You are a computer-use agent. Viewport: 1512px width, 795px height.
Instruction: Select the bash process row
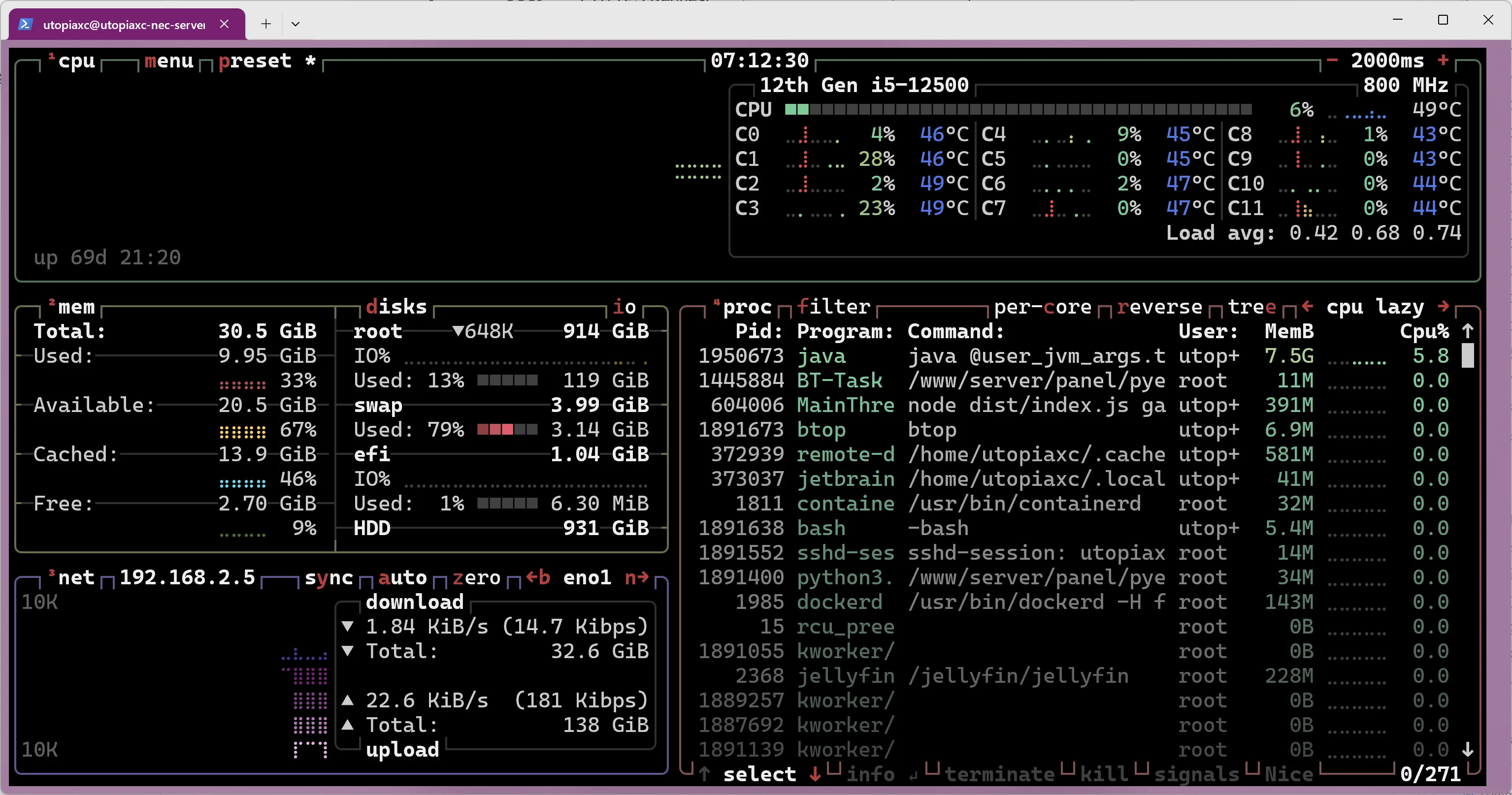click(1074, 528)
